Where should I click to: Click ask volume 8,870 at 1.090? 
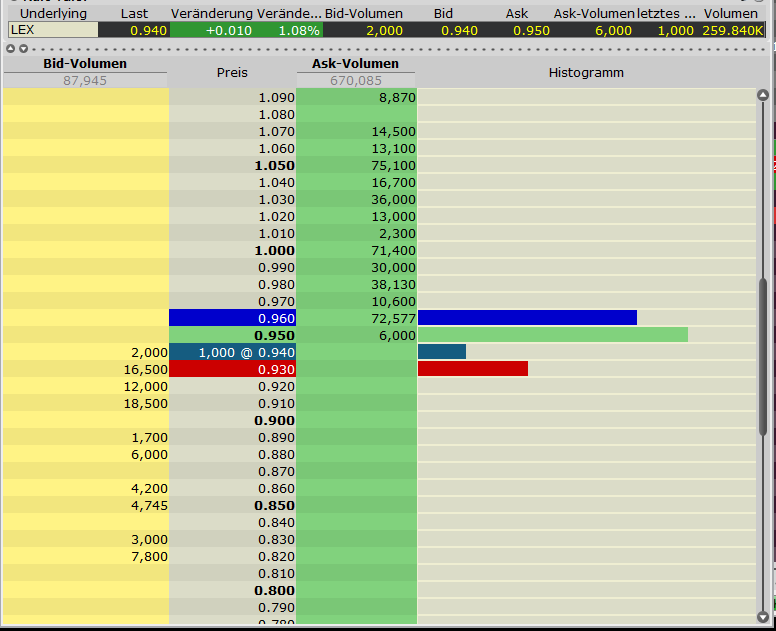(x=397, y=97)
